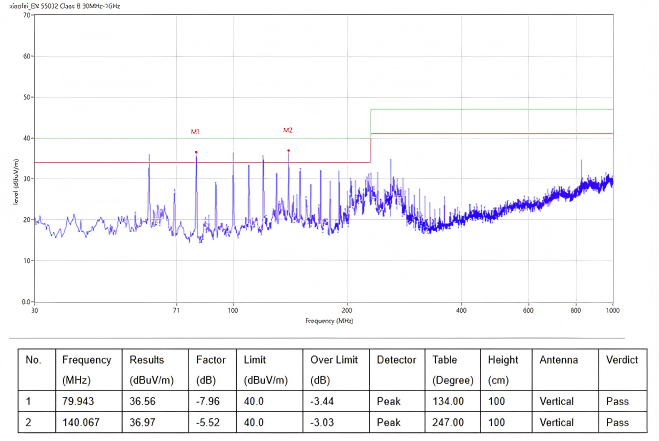Click the Frequency (MHz) axis title

point(329,321)
